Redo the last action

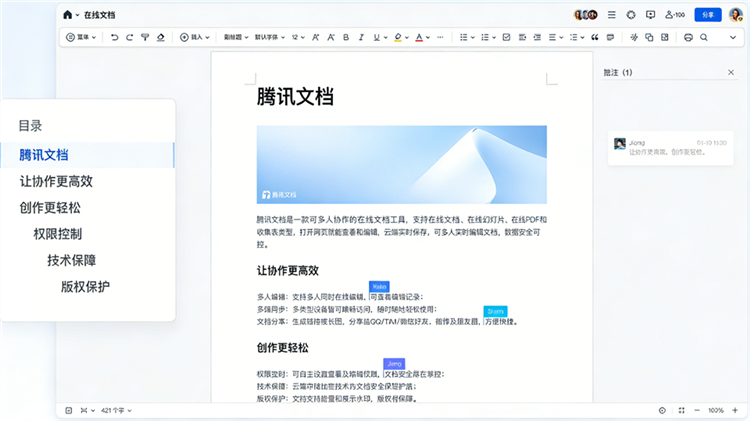pyautogui.click(x=130, y=37)
